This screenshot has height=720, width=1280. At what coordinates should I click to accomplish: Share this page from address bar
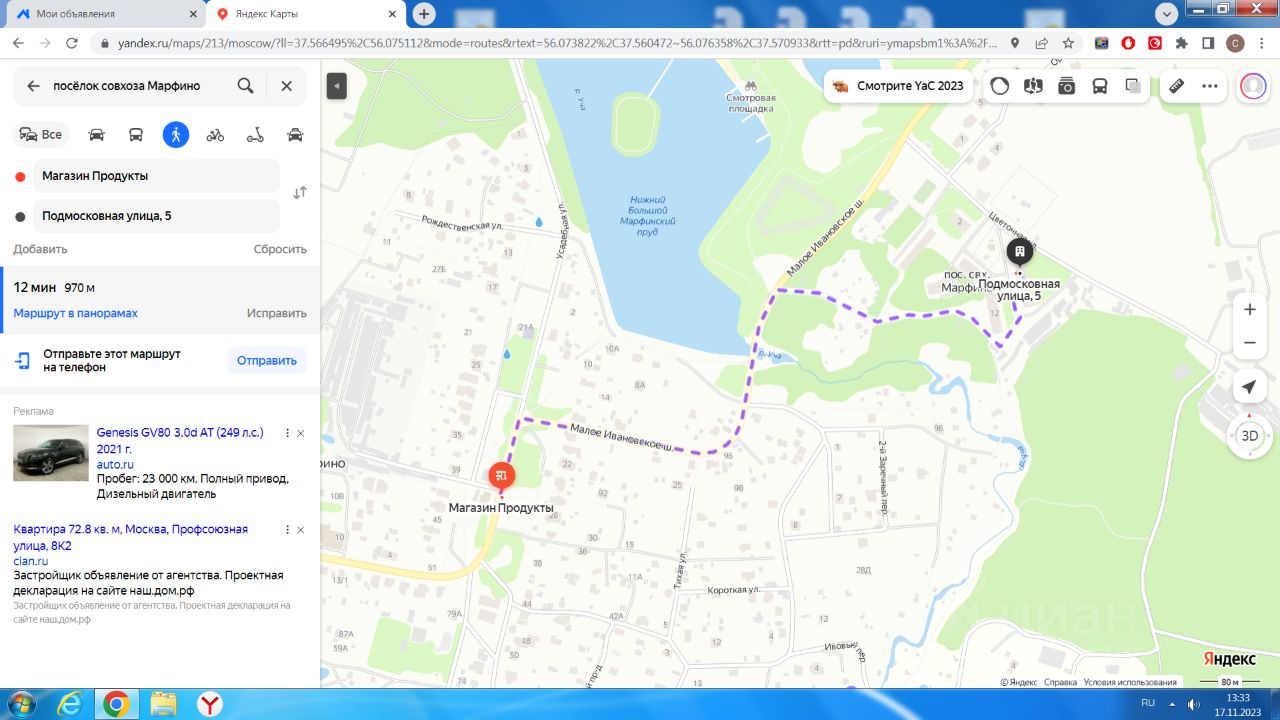coord(1041,43)
